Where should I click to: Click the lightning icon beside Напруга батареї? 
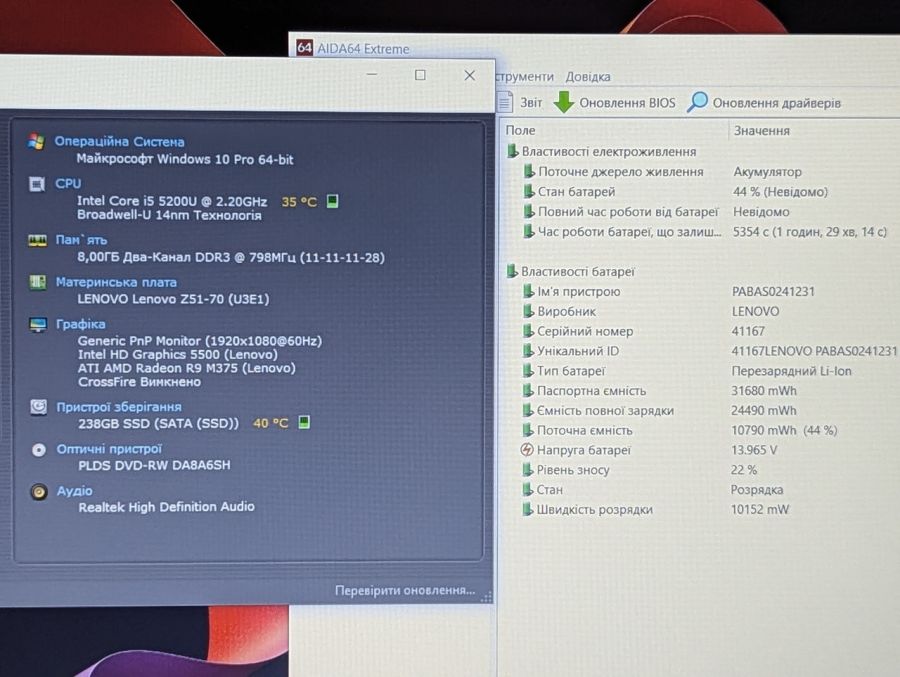click(x=527, y=450)
